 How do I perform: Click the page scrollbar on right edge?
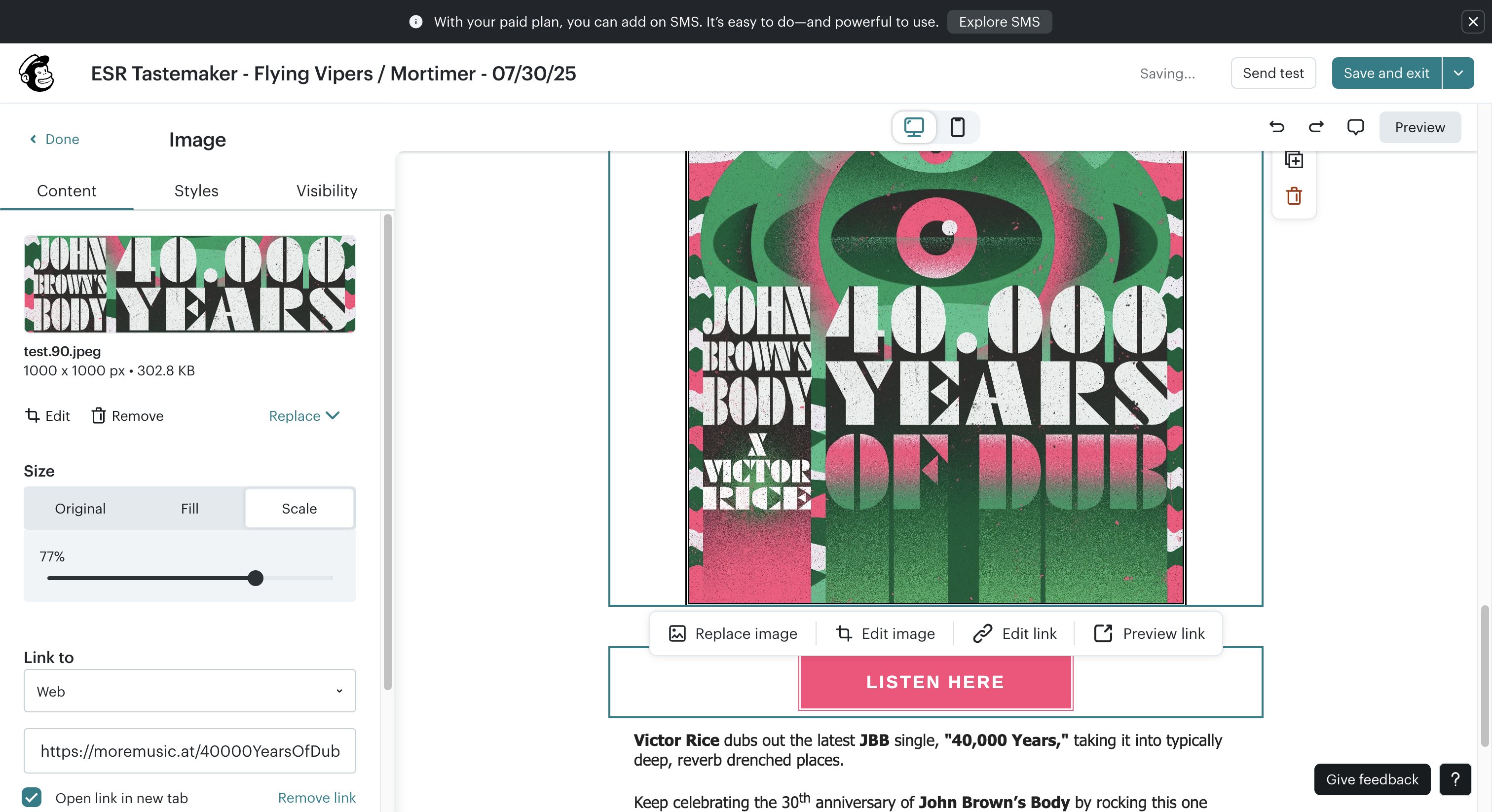coord(1485,675)
